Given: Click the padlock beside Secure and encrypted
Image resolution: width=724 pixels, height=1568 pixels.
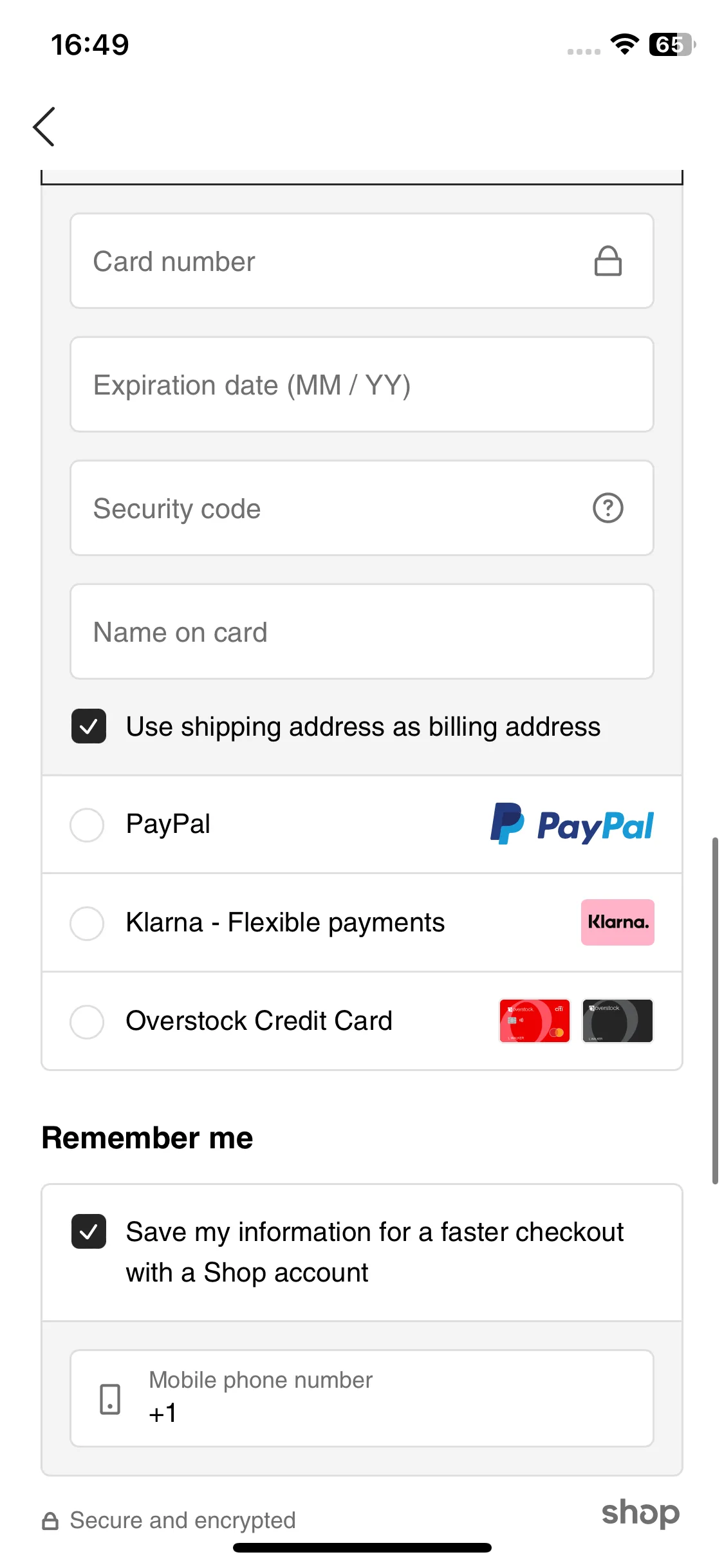Looking at the screenshot, I should coord(50,1521).
